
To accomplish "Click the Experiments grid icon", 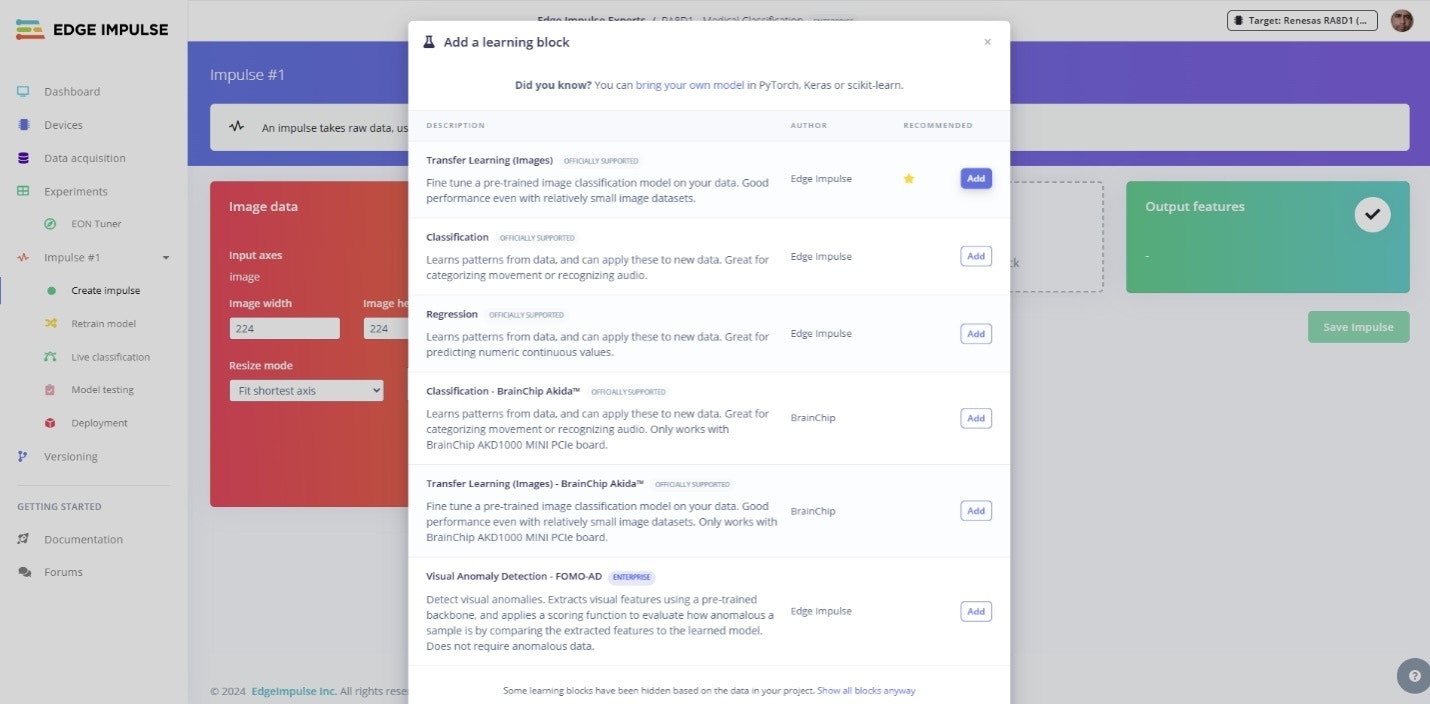I will point(23,191).
